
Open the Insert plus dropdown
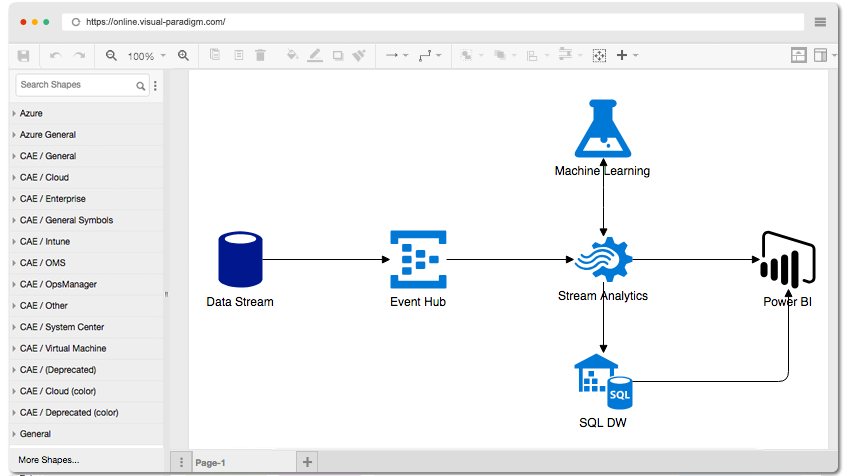click(627, 55)
